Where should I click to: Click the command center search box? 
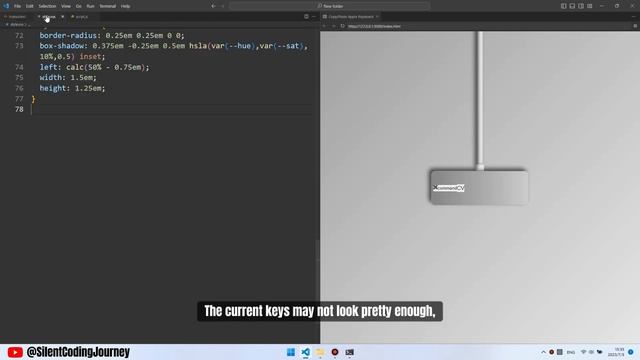[330, 6]
